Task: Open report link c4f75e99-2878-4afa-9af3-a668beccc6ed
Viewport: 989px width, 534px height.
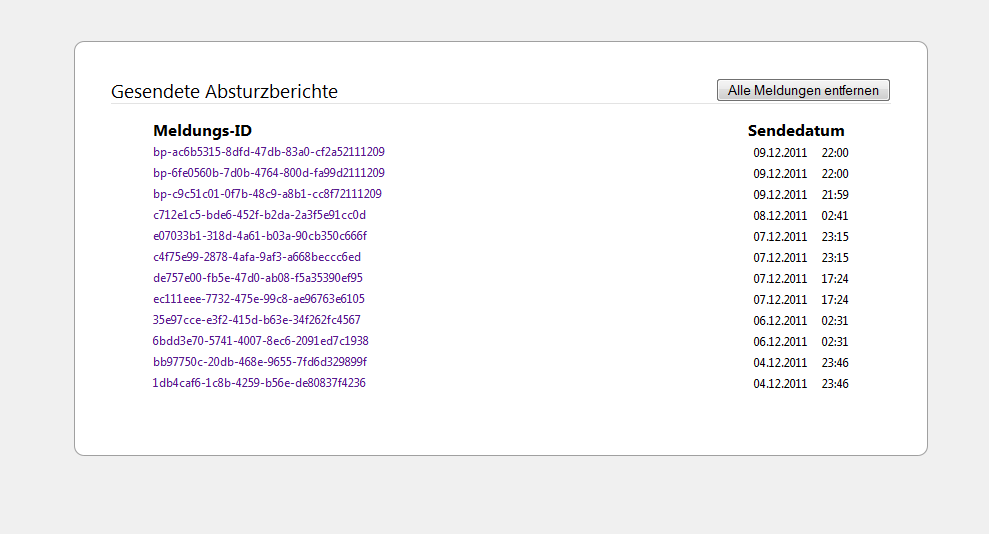Action: click(257, 257)
